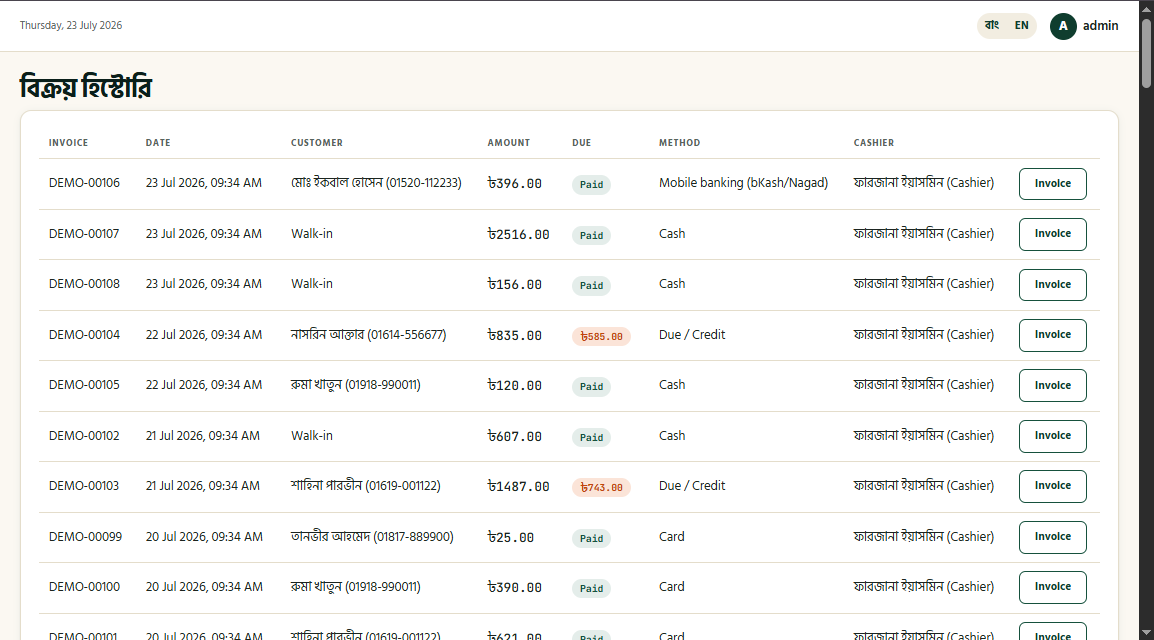Click the ৳585.00 due badge
Image resolution: width=1154 pixels, height=640 pixels.
(x=601, y=336)
